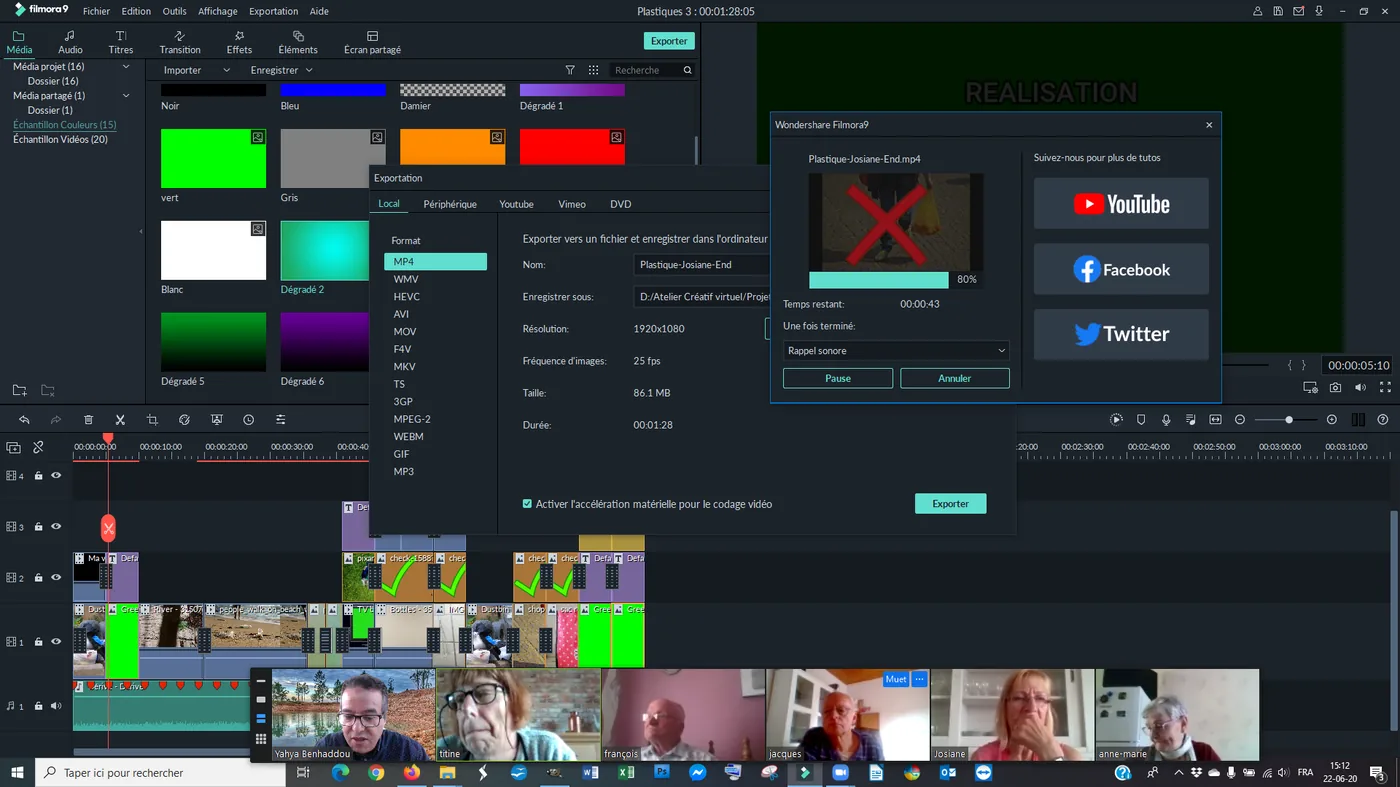Open the color correction palette tool
1400x787 pixels.
184,420
